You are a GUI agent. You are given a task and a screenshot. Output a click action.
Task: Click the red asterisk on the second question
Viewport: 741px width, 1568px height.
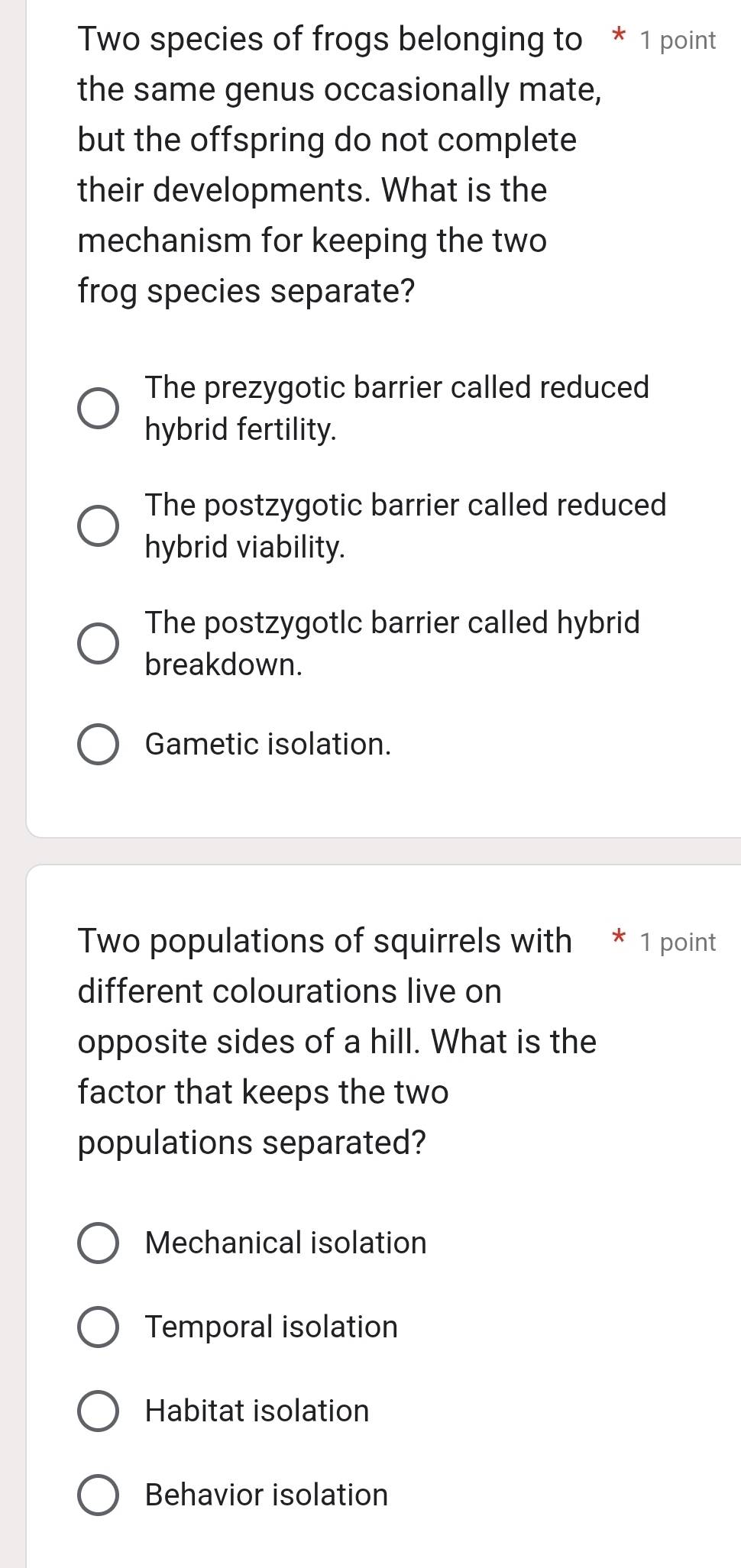619,936
